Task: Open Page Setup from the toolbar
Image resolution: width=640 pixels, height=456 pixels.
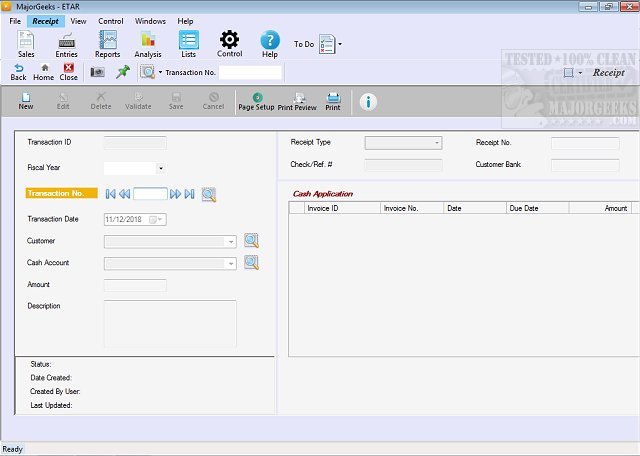Action: pos(256,101)
